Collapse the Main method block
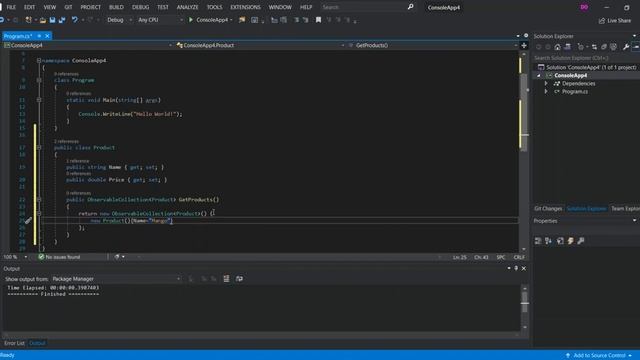 39,100
